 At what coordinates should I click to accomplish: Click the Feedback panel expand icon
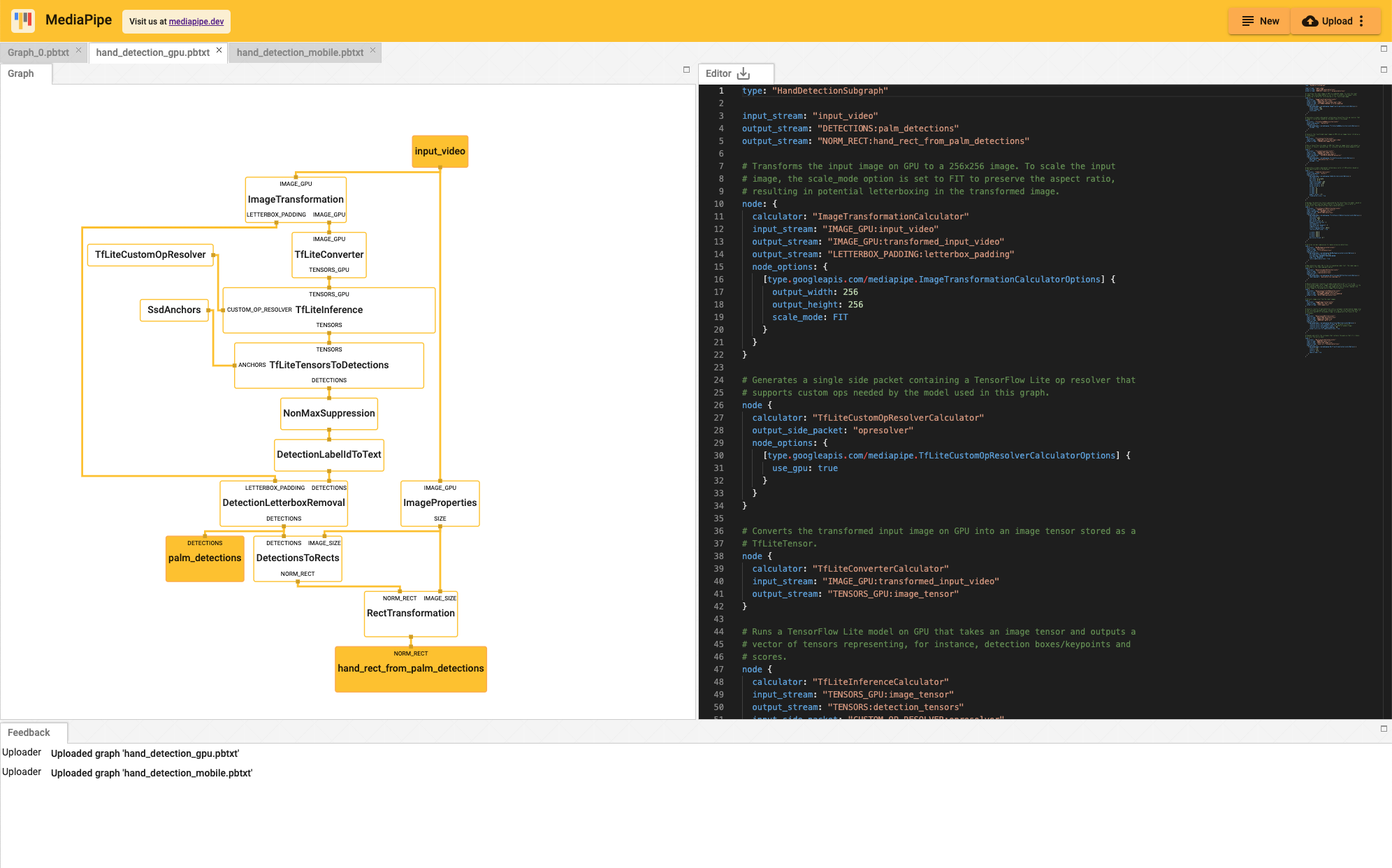[1384, 729]
